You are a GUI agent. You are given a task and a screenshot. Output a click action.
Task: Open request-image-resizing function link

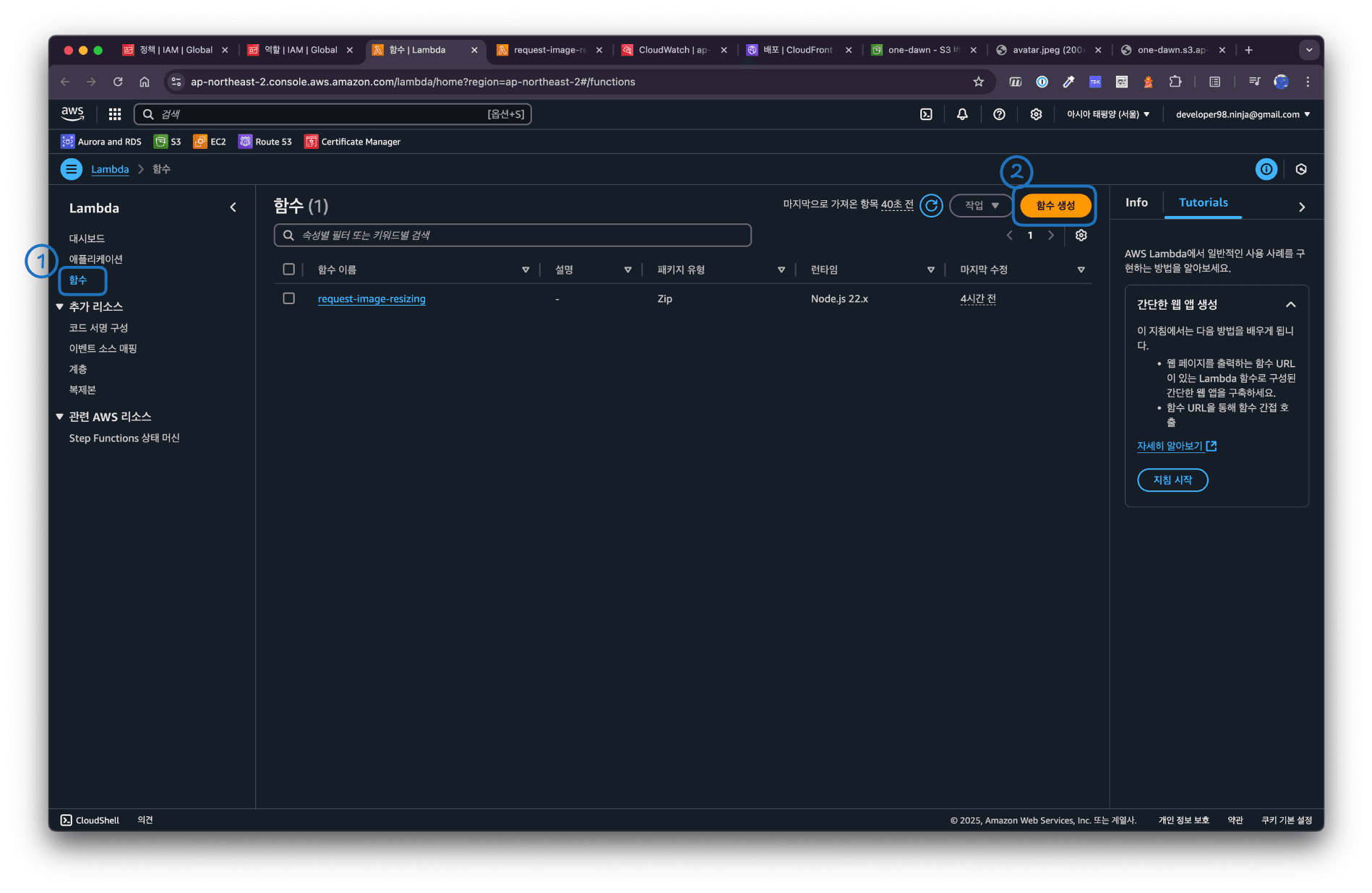coord(372,299)
